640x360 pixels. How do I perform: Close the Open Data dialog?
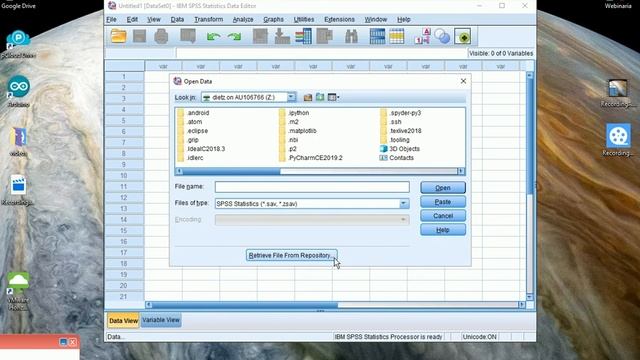pyautogui.click(x=463, y=81)
